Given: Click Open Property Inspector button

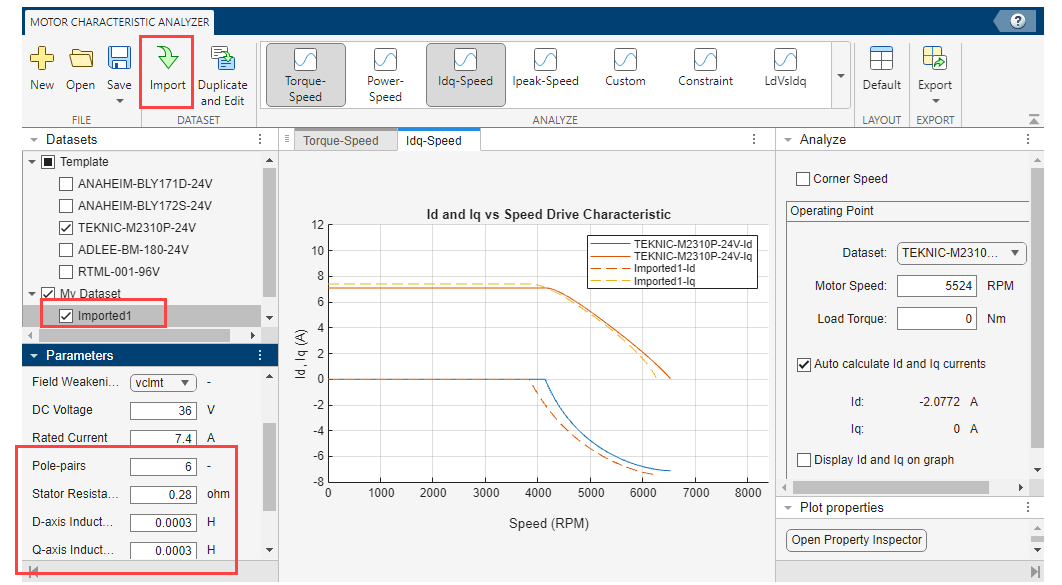Looking at the screenshot, I should point(857,540).
